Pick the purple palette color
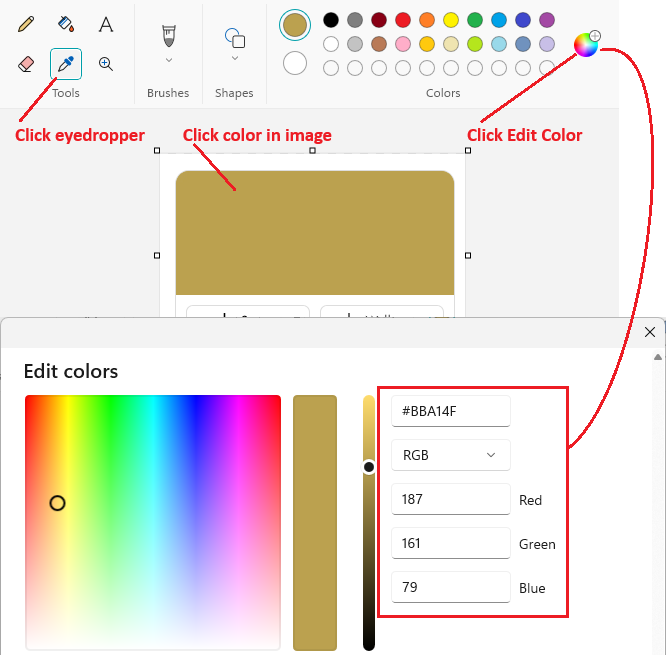This screenshot has width=666, height=655. click(x=547, y=20)
